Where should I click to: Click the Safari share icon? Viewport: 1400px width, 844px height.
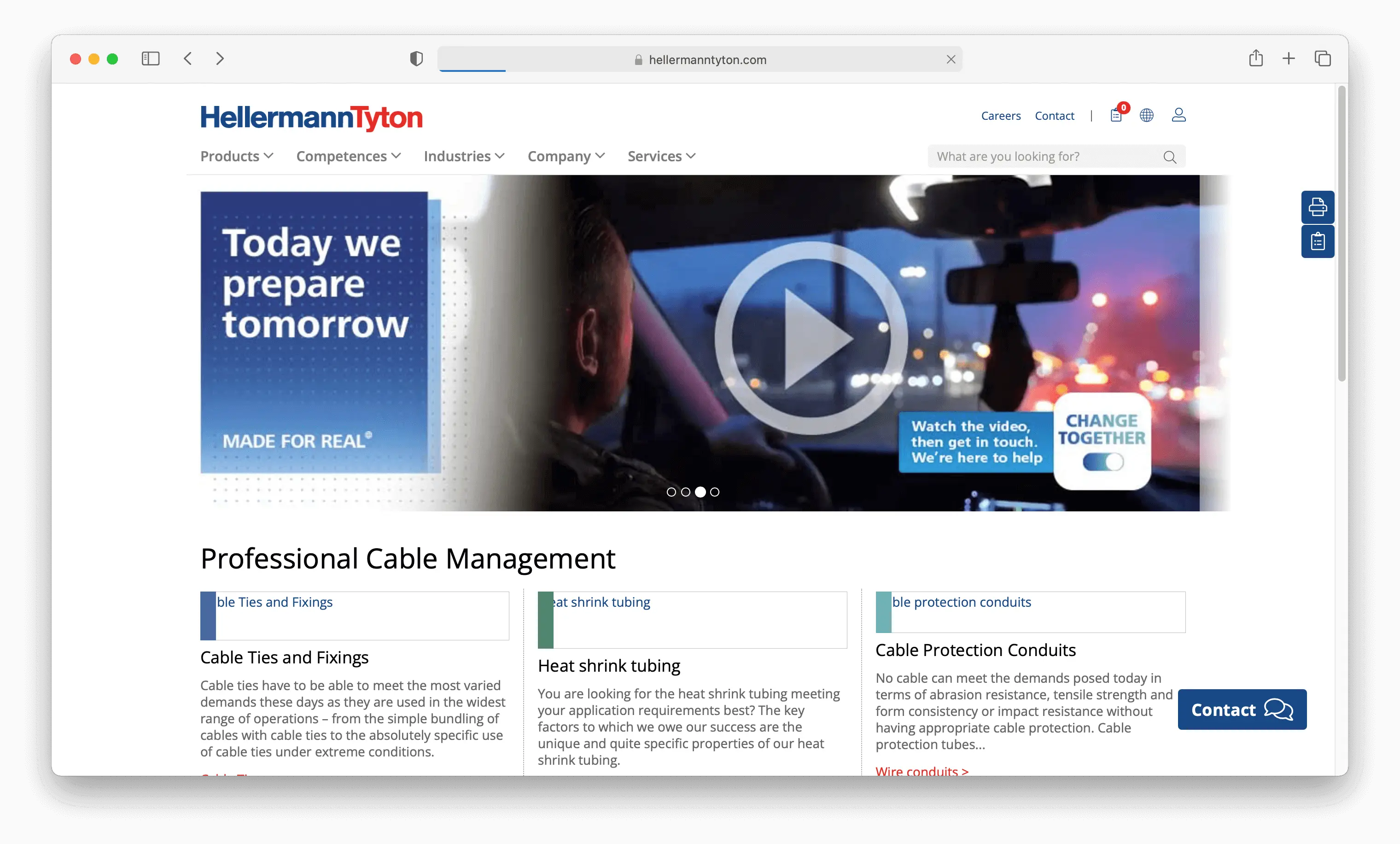coord(1256,59)
